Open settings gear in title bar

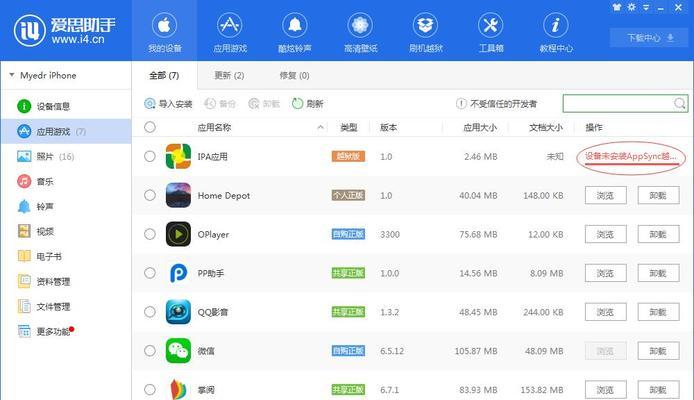pyautogui.click(x=632, y=7)
